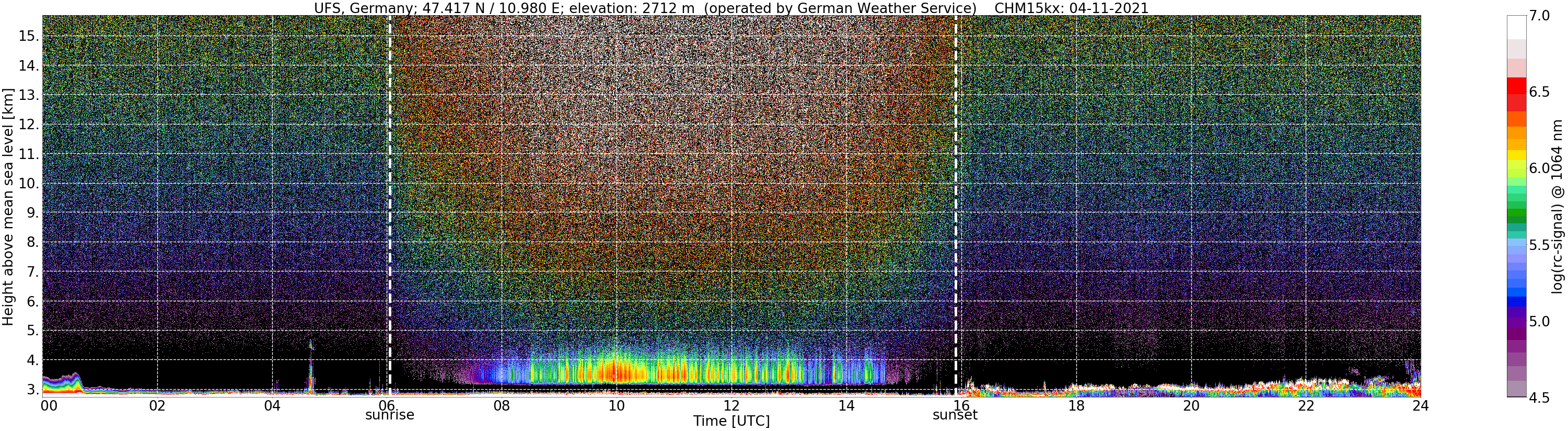The image size is (1568, 431).
Task: Click the time tick '00'
Action: [x=49, y=405]
